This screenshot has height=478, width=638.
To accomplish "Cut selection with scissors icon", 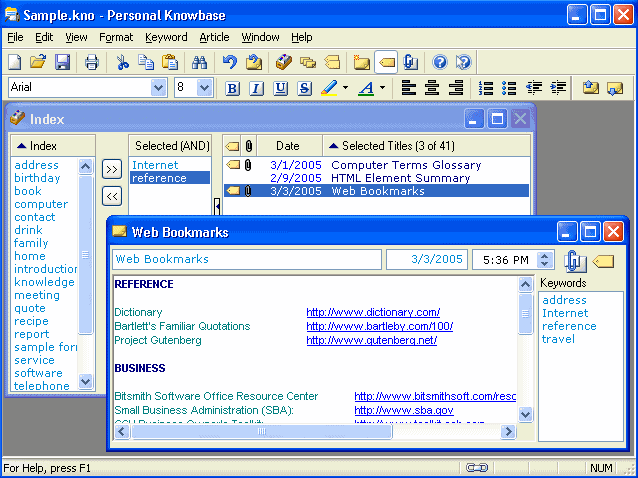I will coord(122,62).
